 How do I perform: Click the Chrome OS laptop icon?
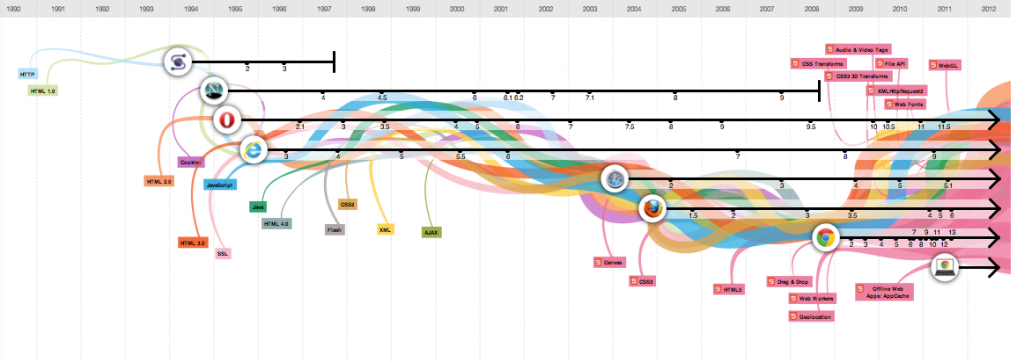point(944,267)
